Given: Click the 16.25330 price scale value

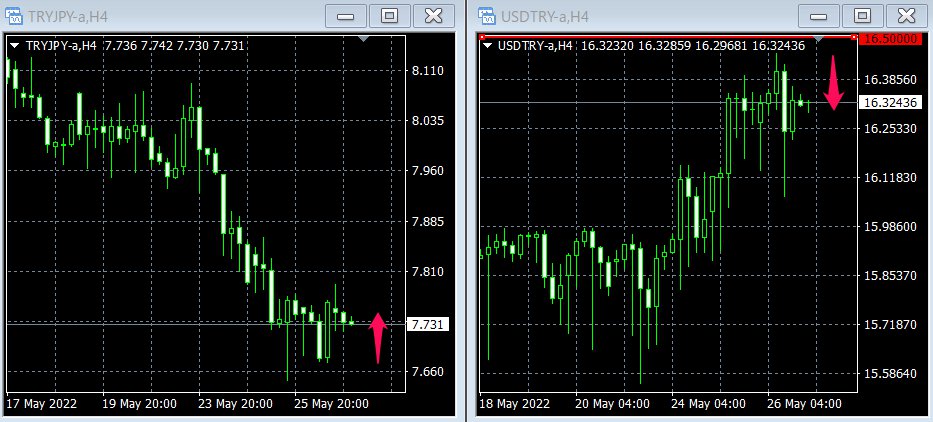Looking at the screenshot, I should [890, 129].
